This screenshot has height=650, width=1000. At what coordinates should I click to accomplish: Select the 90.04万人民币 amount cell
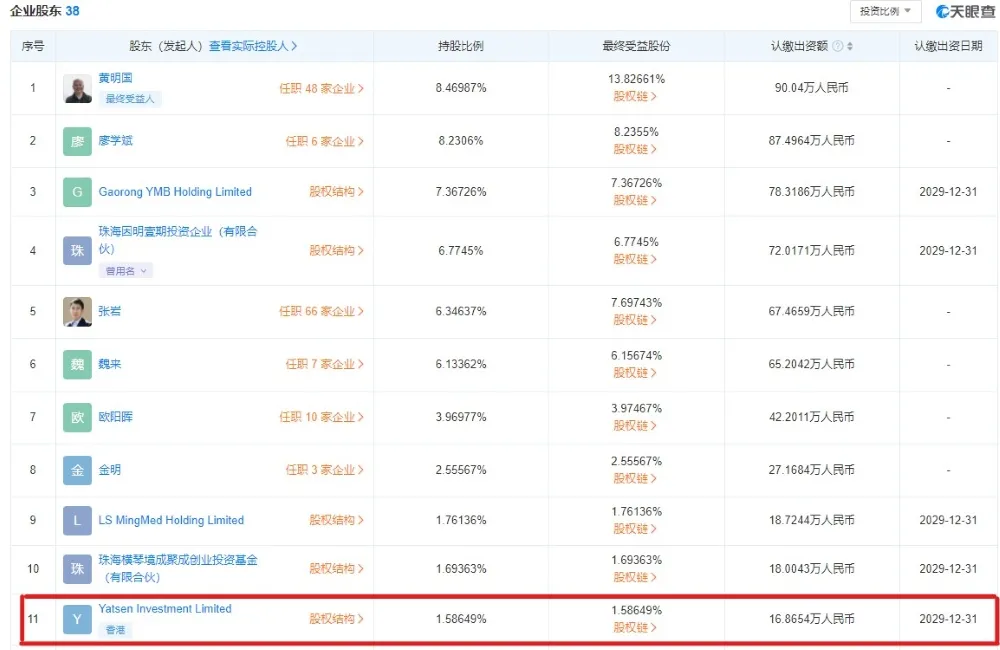811,88
